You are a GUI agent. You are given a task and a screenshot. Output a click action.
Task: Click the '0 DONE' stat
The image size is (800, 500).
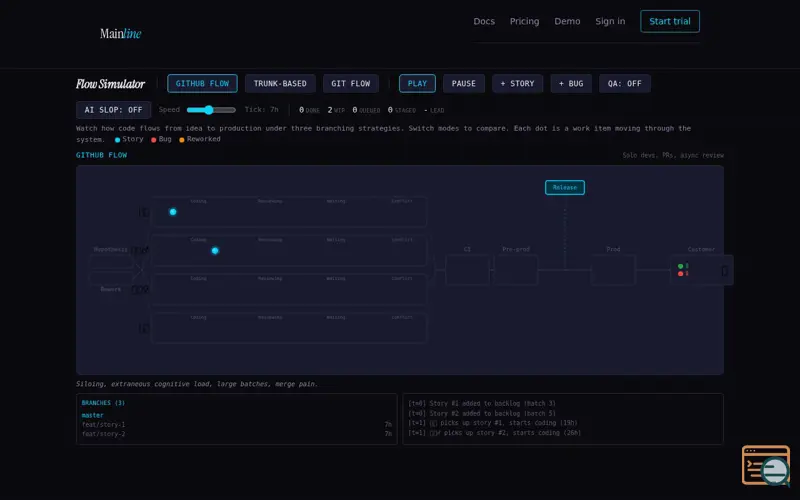pos(309,110)
